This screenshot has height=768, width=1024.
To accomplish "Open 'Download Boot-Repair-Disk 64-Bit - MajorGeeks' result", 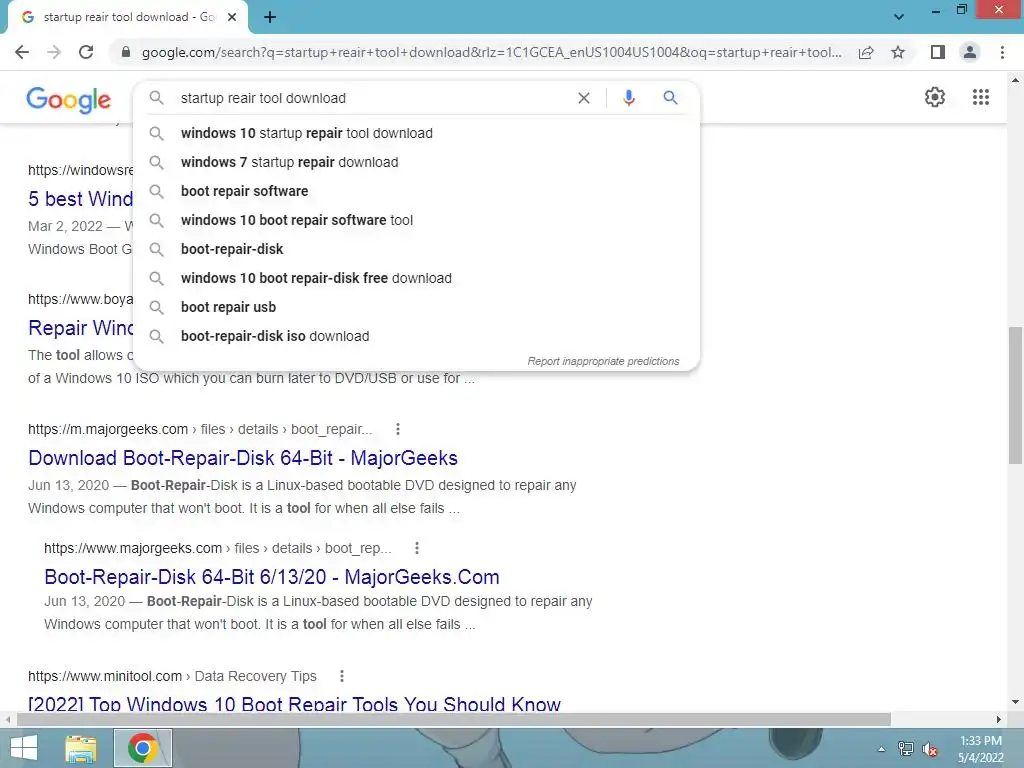I will coord(243,458).
